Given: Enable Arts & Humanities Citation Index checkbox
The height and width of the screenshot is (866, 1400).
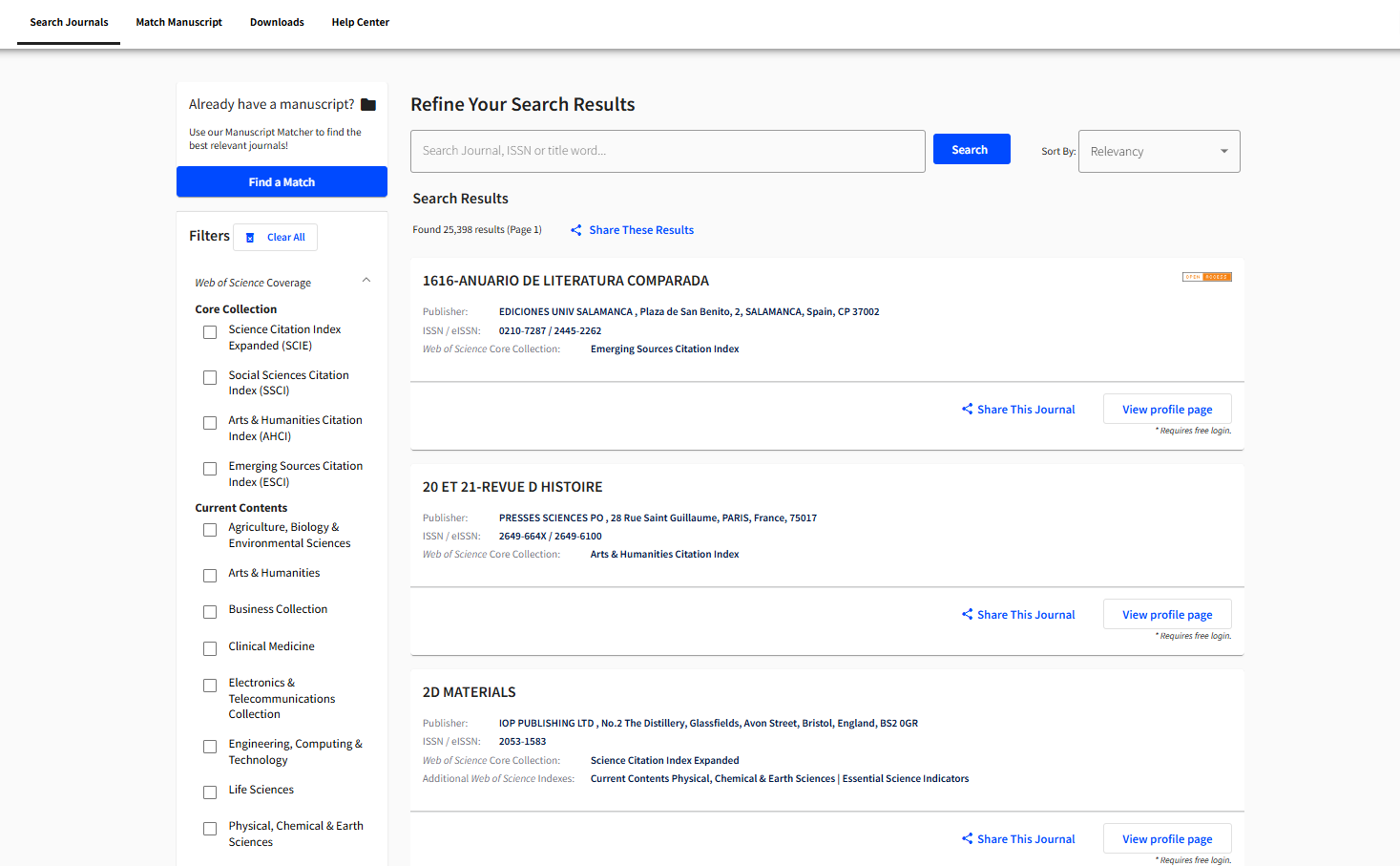Looking at the screenshot, I should 210,423.
